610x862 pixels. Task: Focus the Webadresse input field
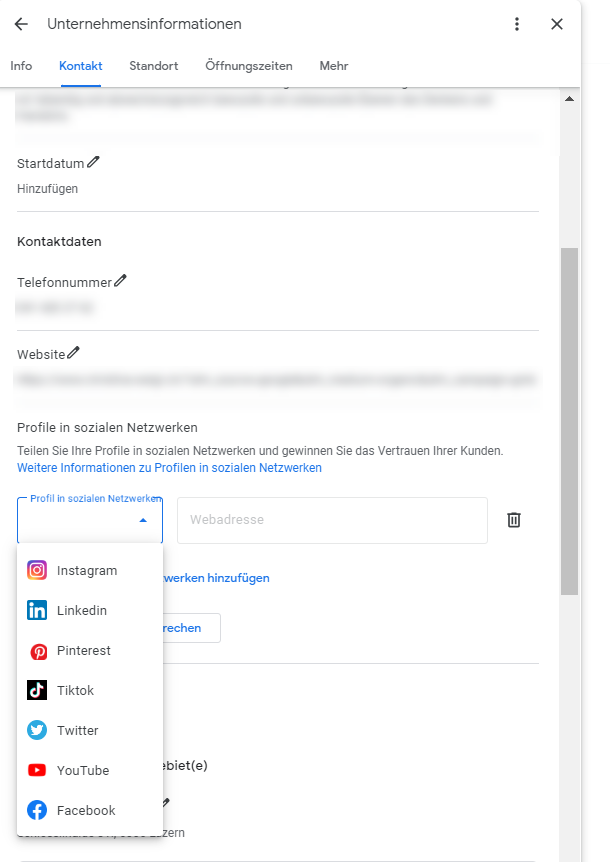[x=332, y=520]
